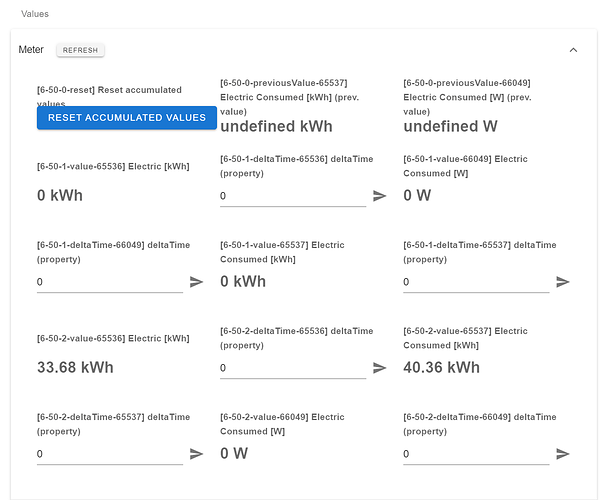Collapse the Meter panel with the chevron
Viewport: 606px width, 500px height.
[x=573, y=49]
